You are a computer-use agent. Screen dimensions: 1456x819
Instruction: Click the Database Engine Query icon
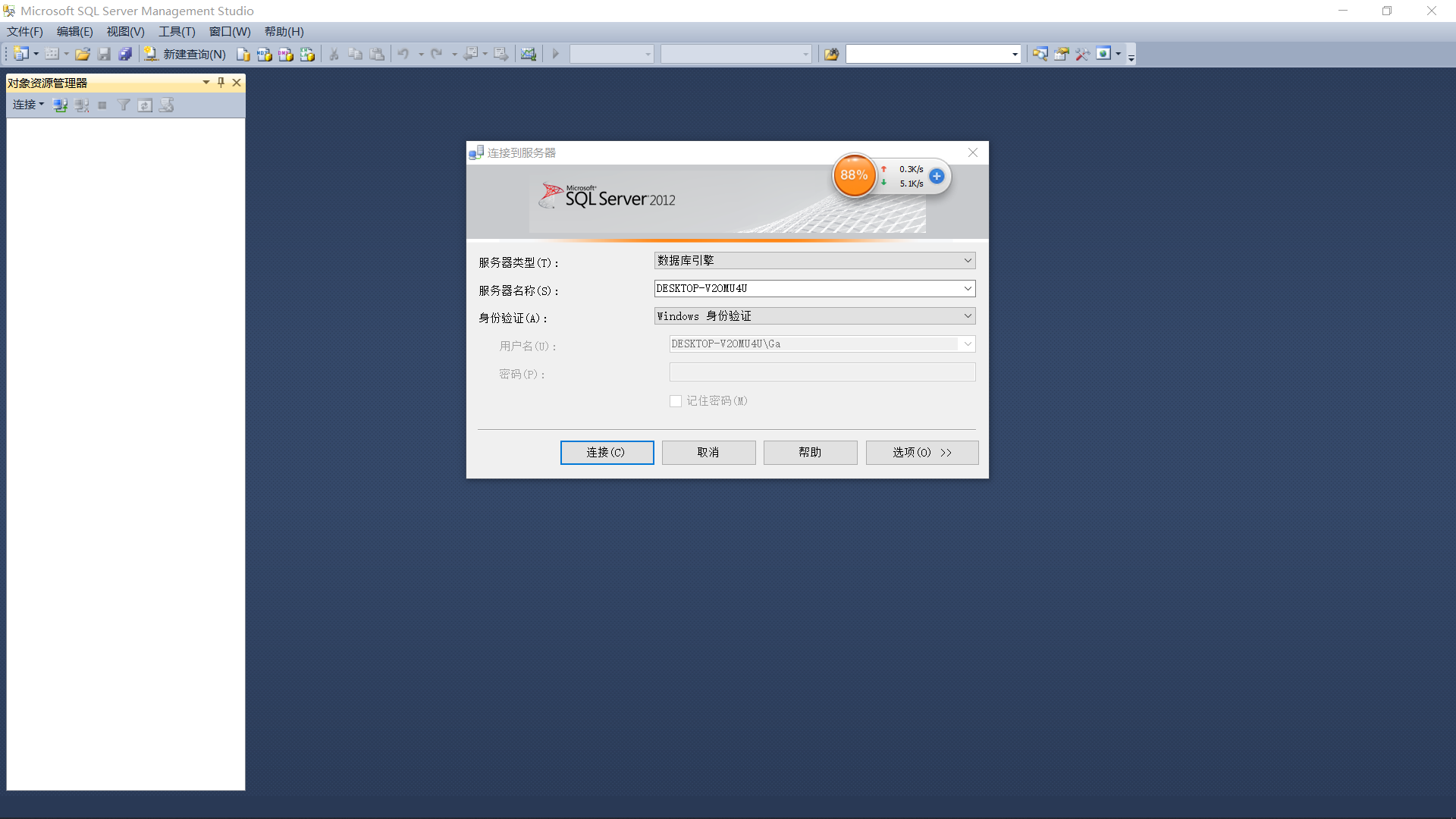(x=243, y=54)
